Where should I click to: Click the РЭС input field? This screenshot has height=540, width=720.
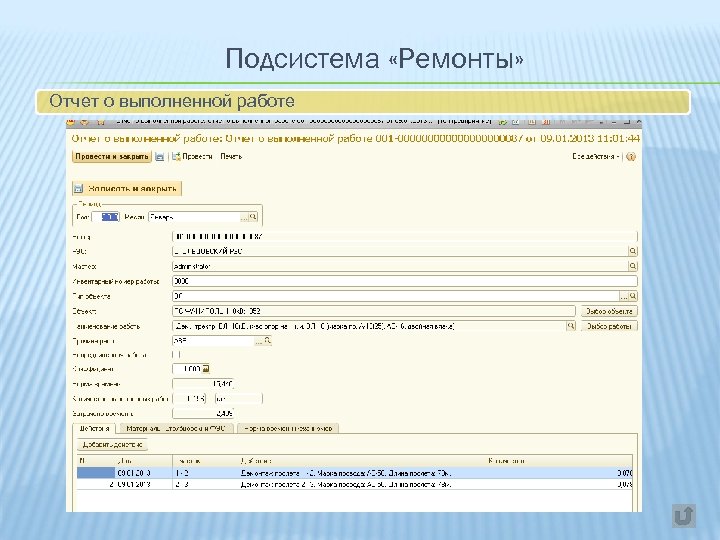[400, 251]
